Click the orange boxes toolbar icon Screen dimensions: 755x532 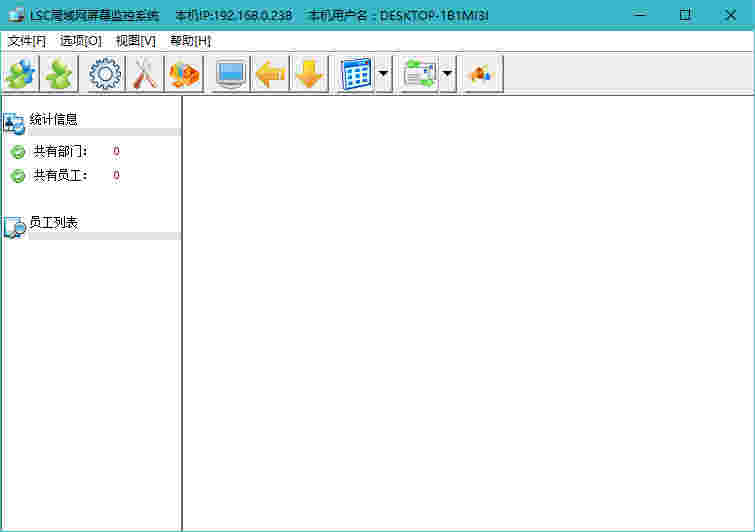click(x=185, y=75)
